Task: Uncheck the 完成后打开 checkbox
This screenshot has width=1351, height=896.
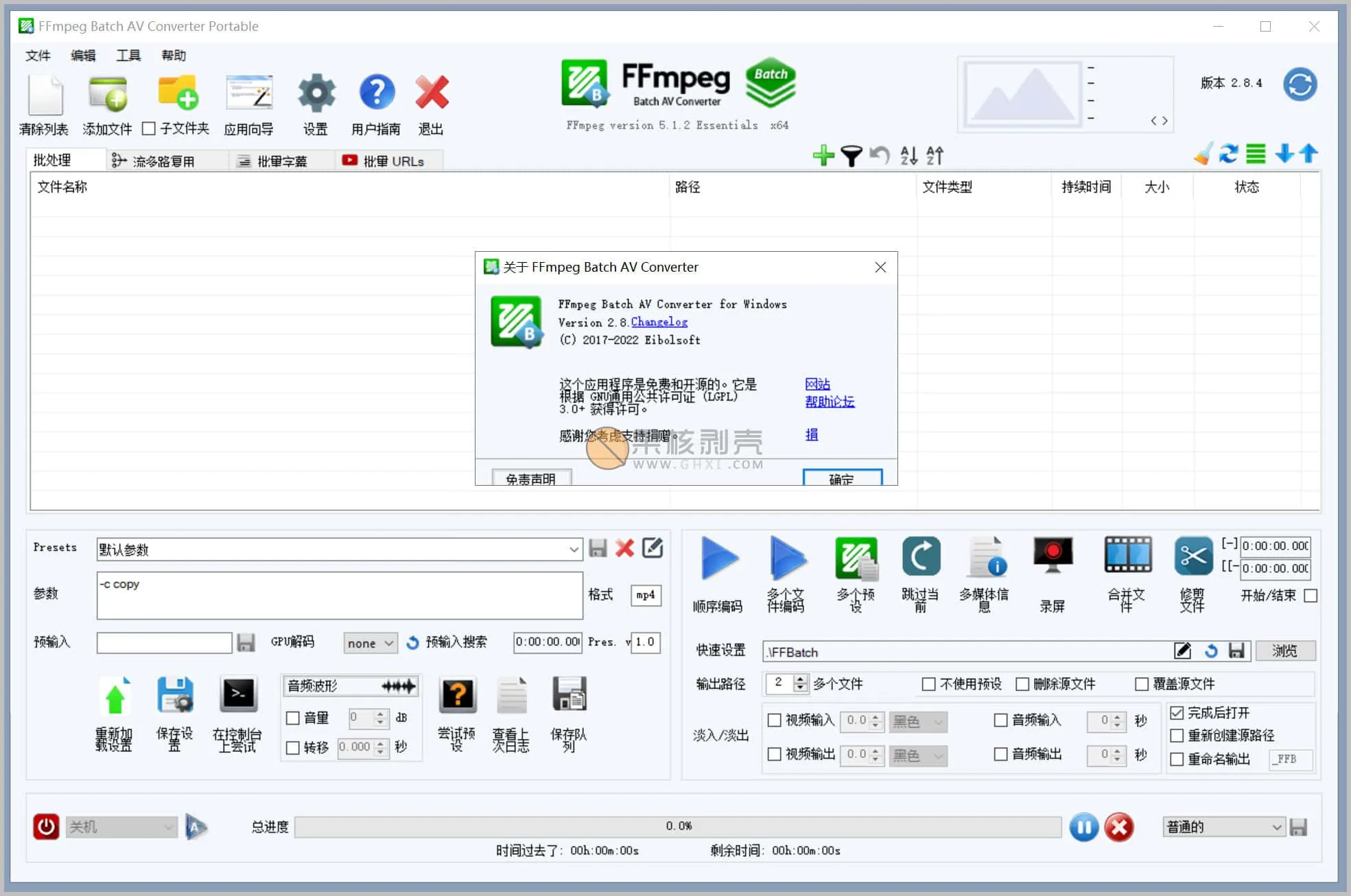Action: pos(1177,713)
